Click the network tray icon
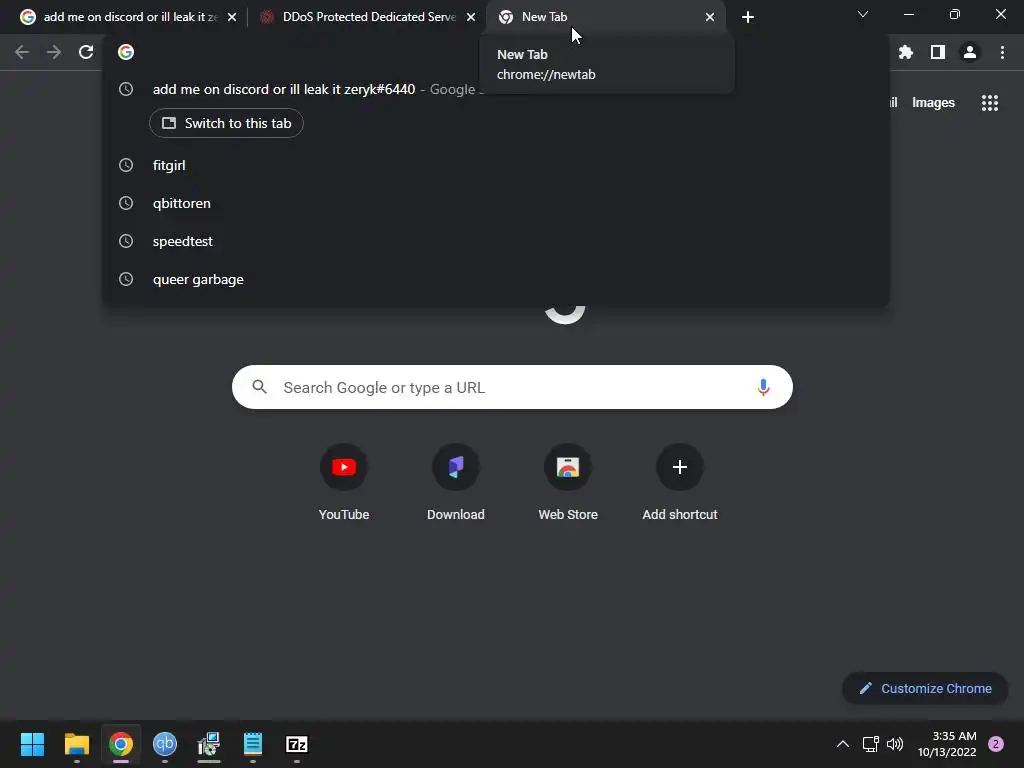Screen dimensions: 1024x768 coord(870,744)
